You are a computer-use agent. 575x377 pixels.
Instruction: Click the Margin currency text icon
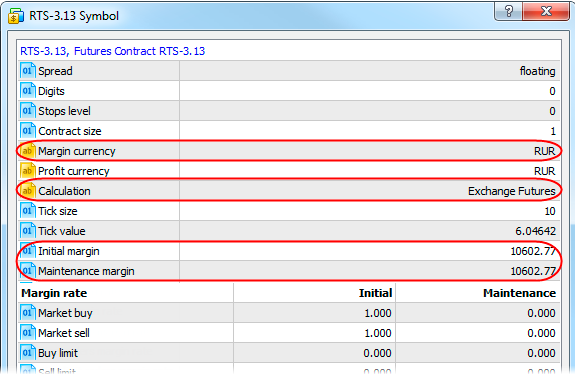[28, 151]
